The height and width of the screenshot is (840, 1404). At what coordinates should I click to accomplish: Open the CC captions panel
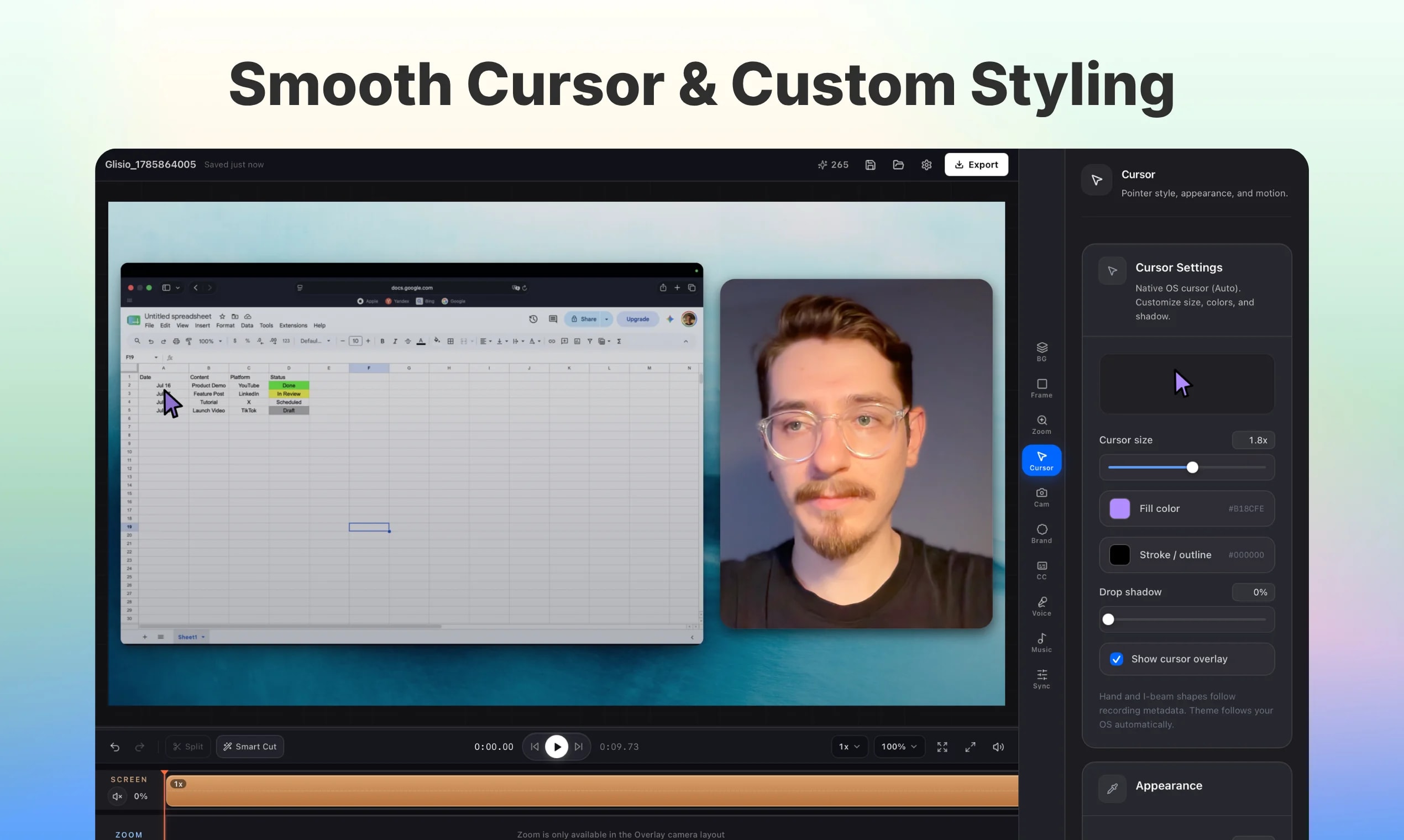click(1041, 570)
